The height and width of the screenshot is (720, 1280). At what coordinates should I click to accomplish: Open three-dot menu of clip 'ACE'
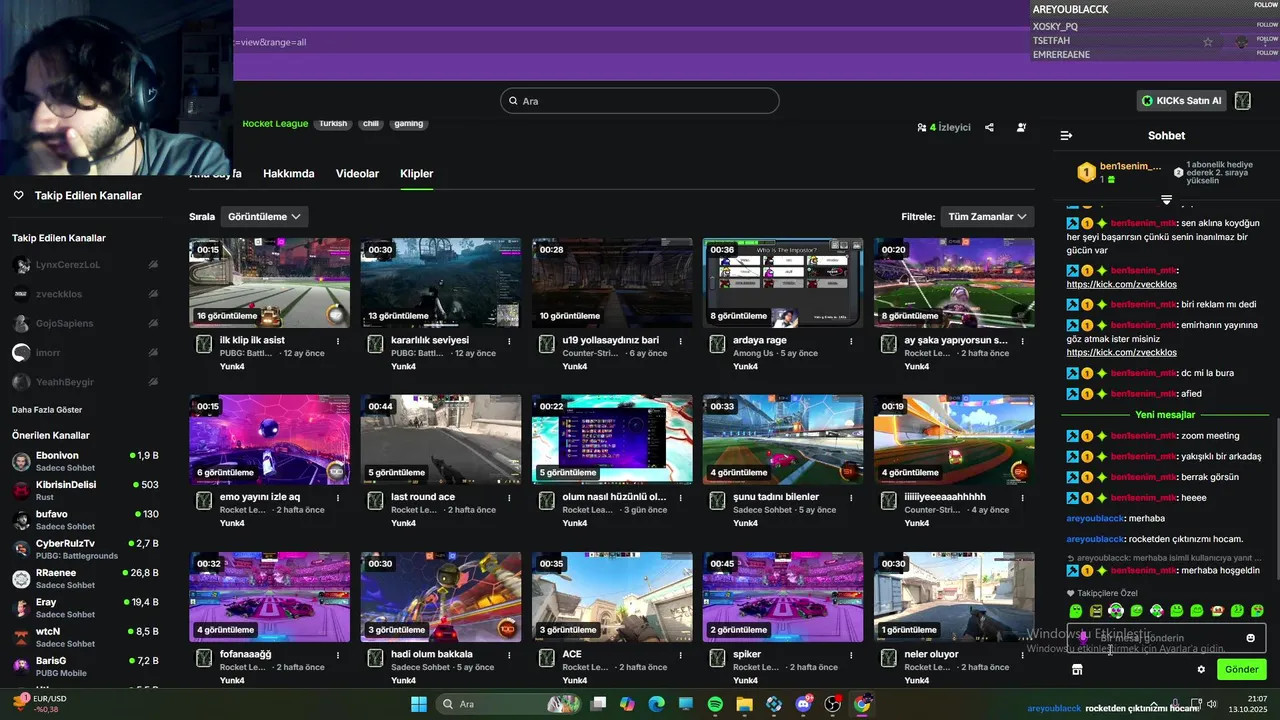680,655
